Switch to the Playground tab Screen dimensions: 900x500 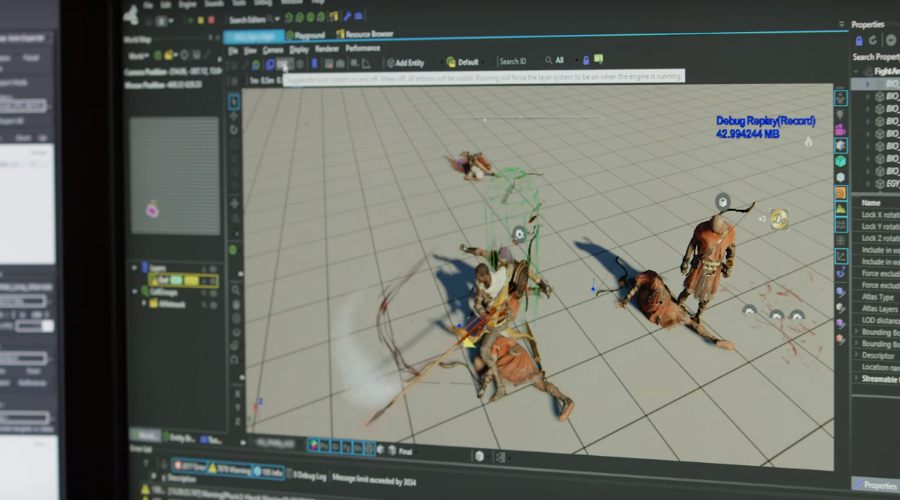point(306,36)
